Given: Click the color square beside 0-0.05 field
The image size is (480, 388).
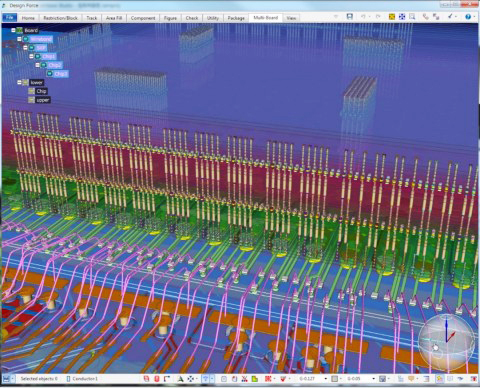Looking at the screenshot, I should click(x=334, y=379).
